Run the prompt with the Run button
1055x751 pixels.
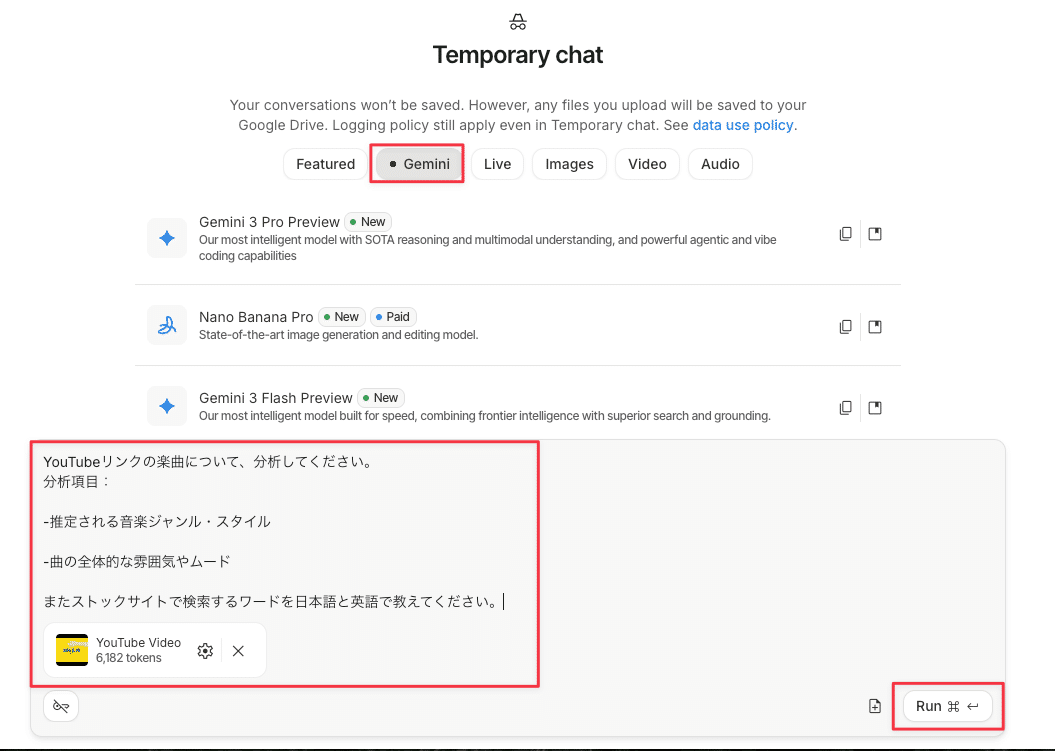[x=947, y=706]
